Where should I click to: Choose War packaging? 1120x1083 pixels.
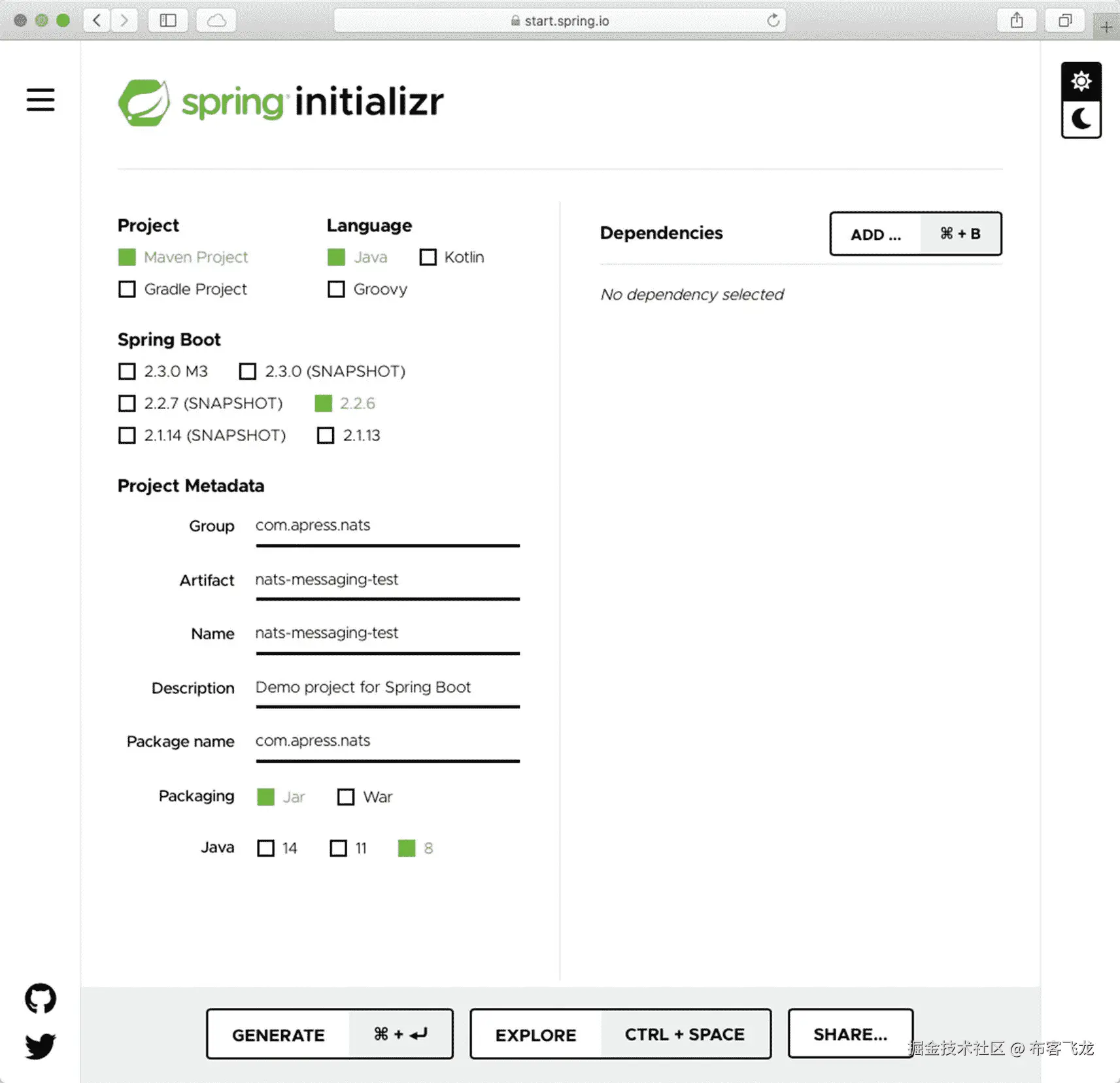[365, 797]
